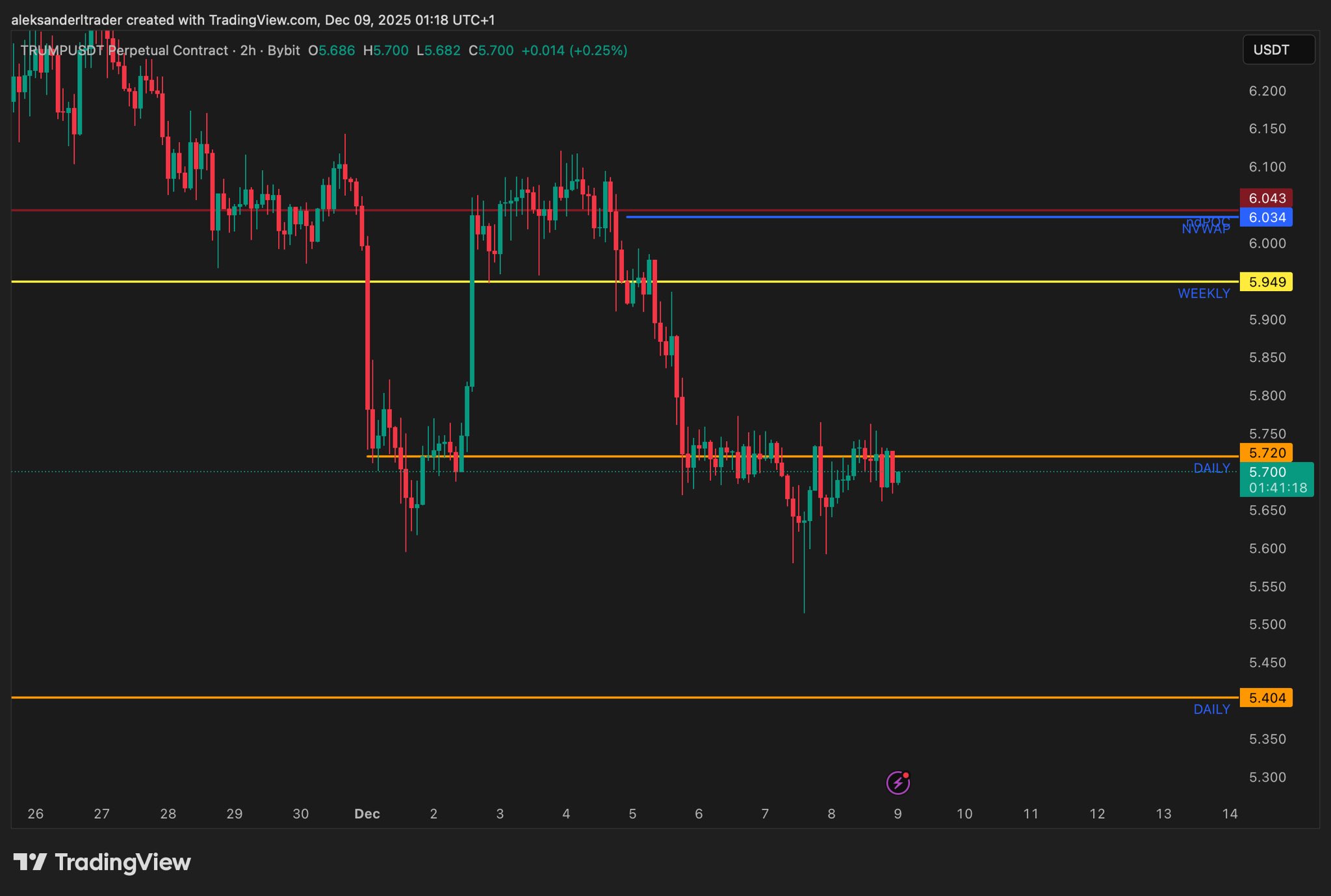
Task: Click the WEEKLY line label text
Action: point(1204,294)
